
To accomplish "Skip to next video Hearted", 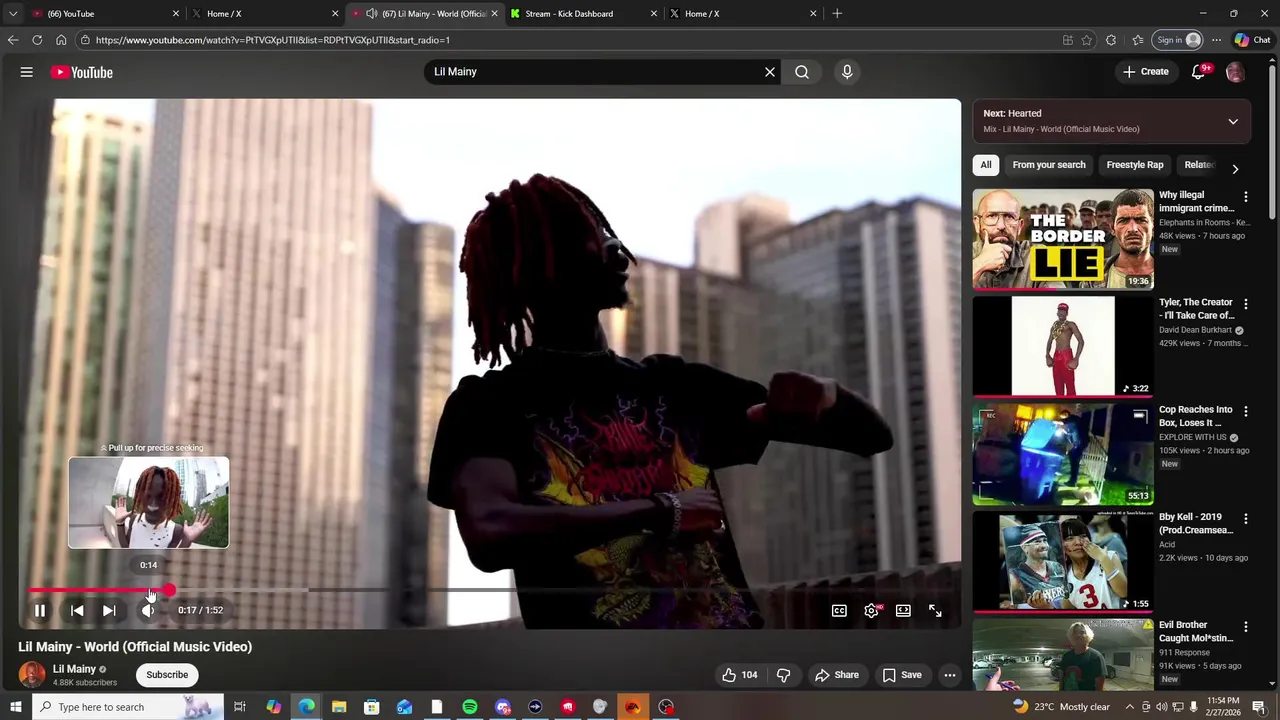I will pyautogui.click(x=109, y=610).
